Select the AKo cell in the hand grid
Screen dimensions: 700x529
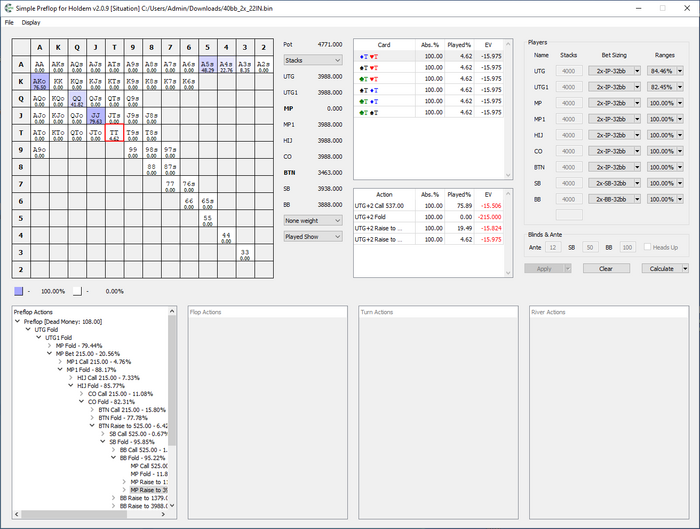[39, 82]
